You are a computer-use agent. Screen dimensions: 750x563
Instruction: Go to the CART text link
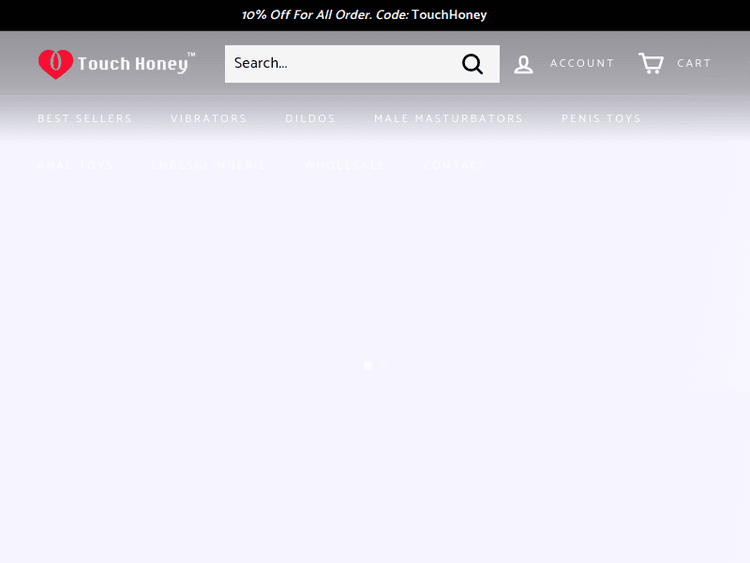(694, 64)
